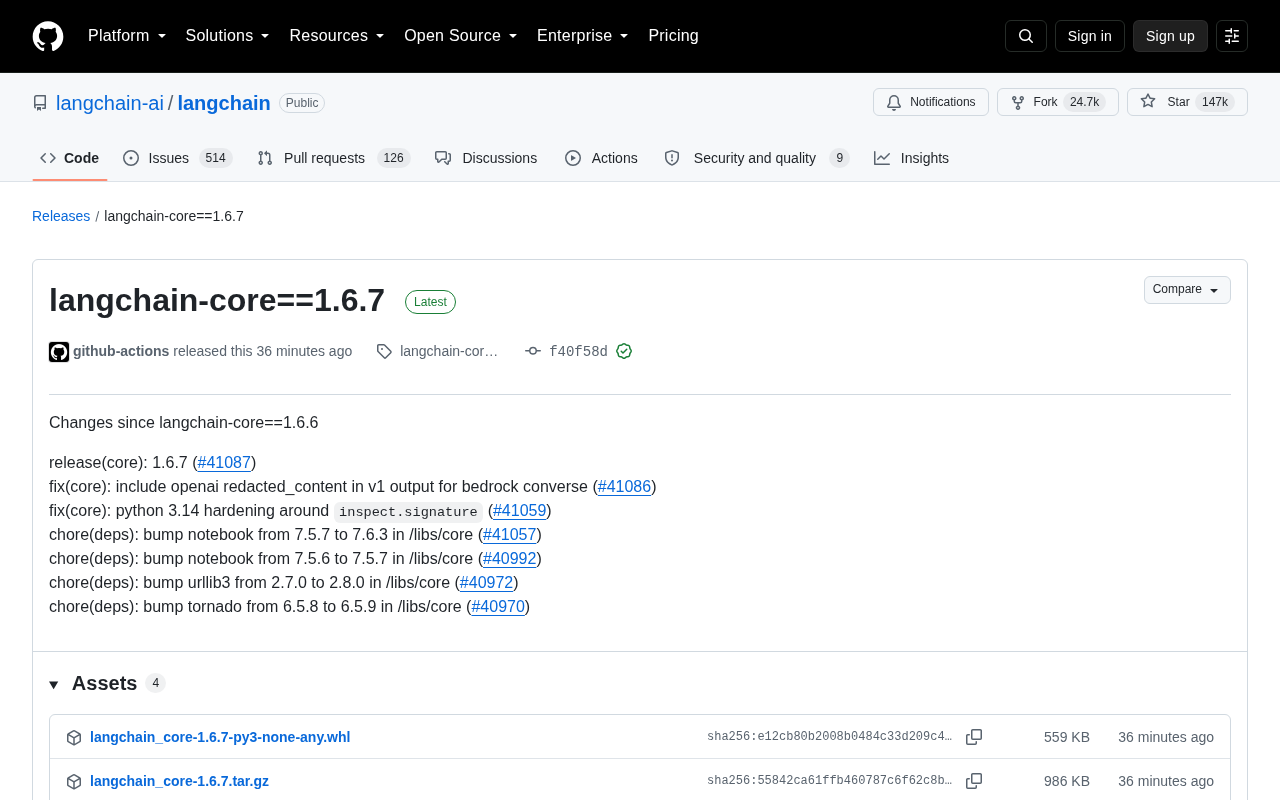The image size is (1280, 800).
Task: Click the Sign up button
Action: click(x=1170, y=36)
